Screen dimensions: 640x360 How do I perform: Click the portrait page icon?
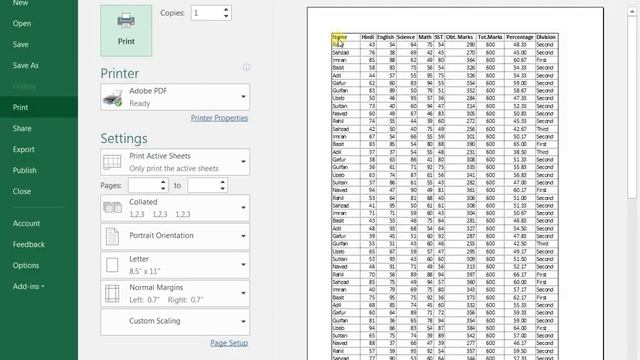tap(112, 236)
